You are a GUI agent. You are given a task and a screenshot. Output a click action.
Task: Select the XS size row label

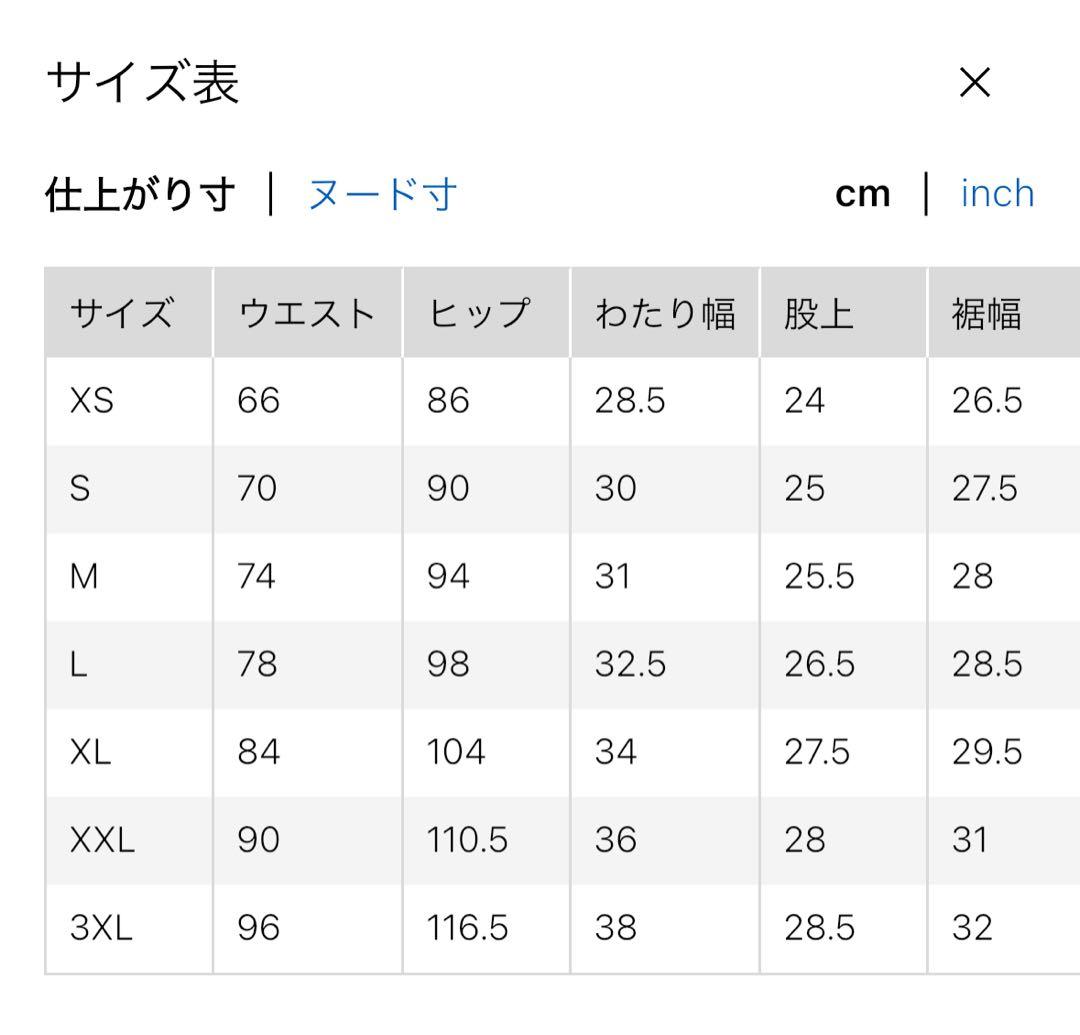(x=92, y=401)
